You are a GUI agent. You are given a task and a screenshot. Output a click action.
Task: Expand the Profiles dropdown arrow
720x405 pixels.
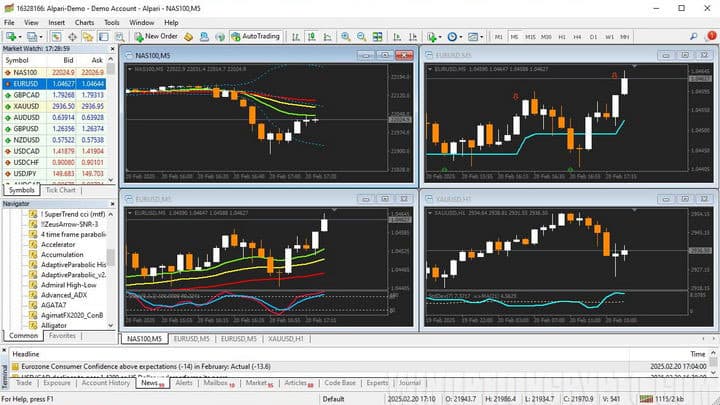41,37
